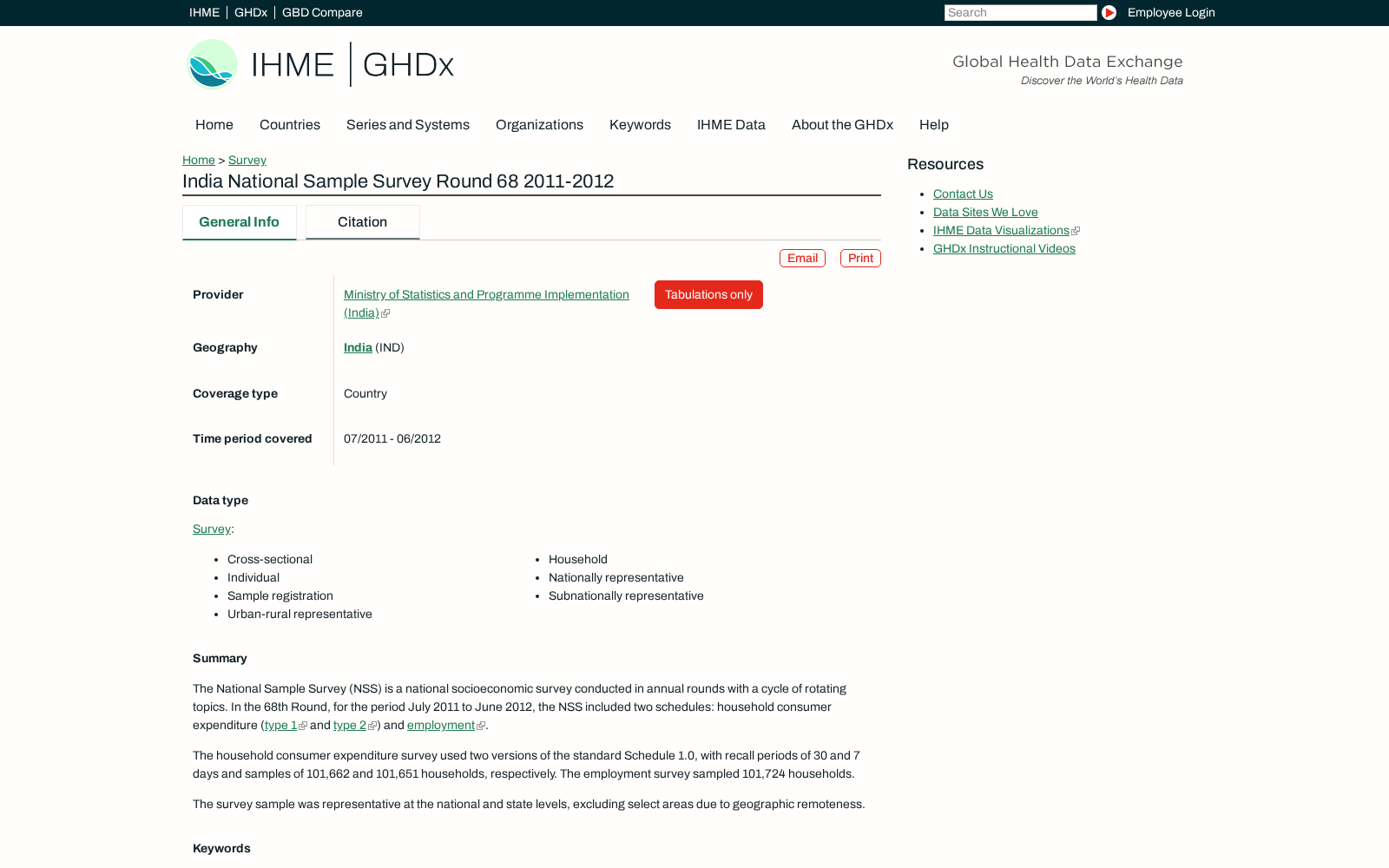1389x868 pixels.
Task: Open Series and Systems menu
Action: point(408,124)
